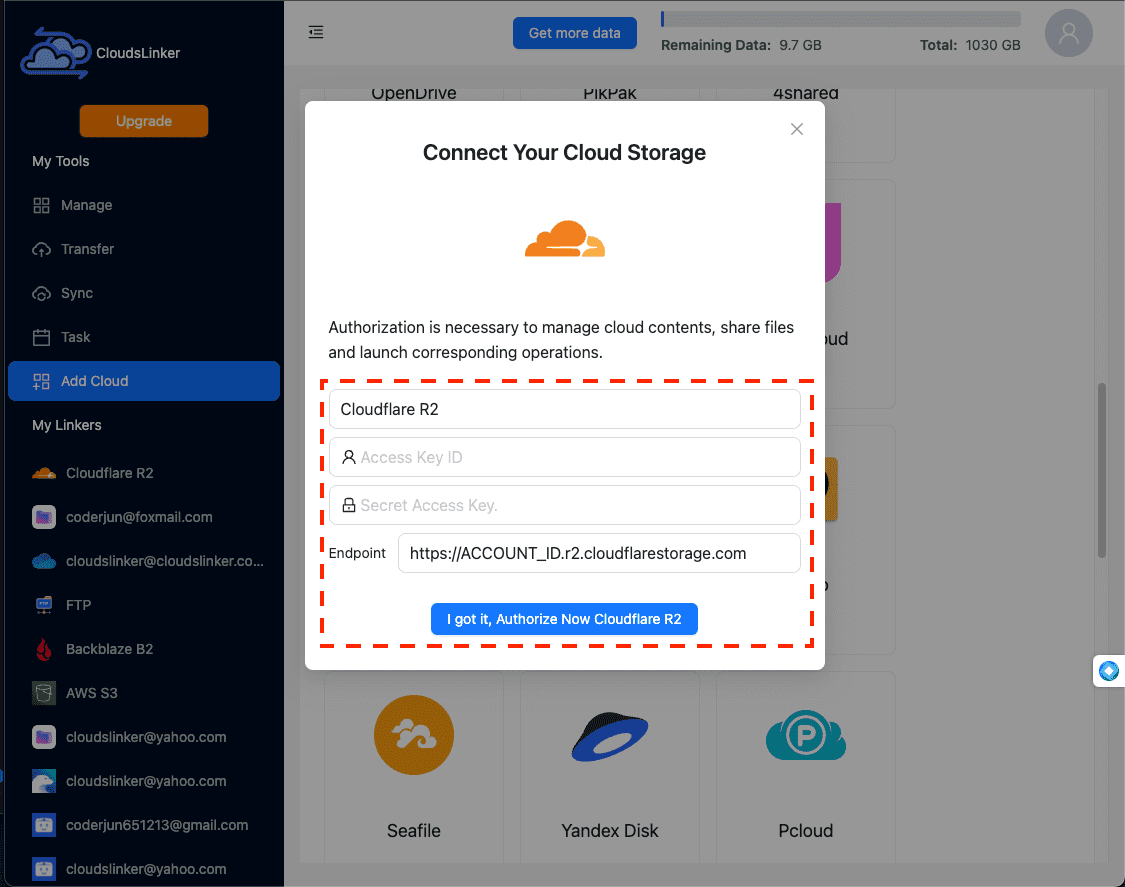Click the Endpoint label

click(x=357, y=553)
